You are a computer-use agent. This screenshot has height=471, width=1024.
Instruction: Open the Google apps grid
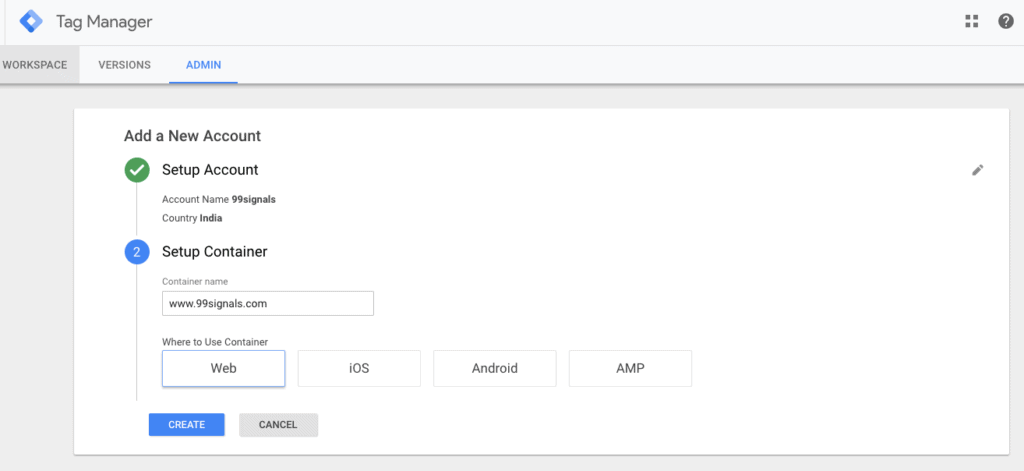(971, 21)
